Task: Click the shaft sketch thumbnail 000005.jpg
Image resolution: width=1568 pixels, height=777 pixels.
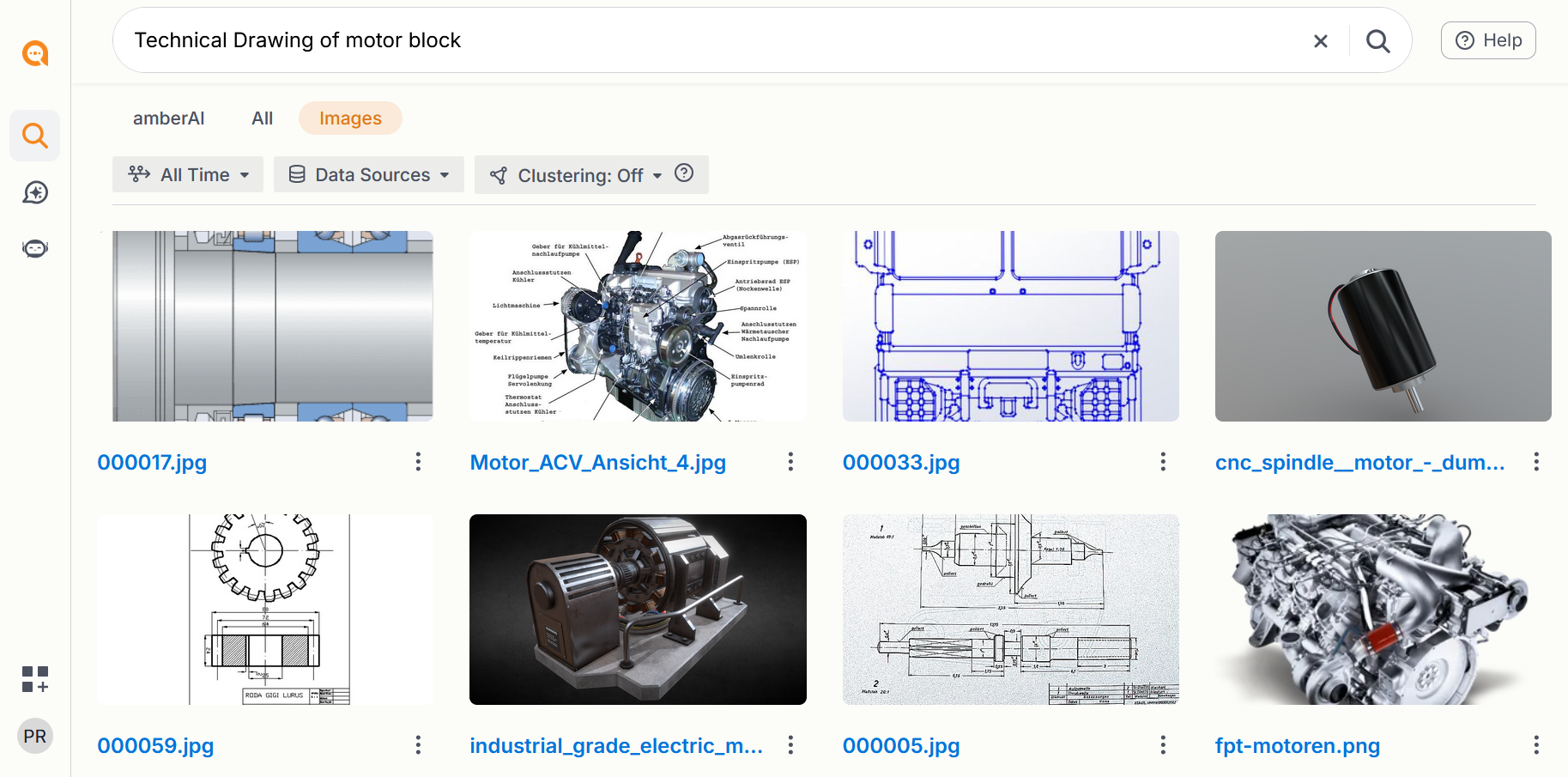Action: tap(1011, 610)
